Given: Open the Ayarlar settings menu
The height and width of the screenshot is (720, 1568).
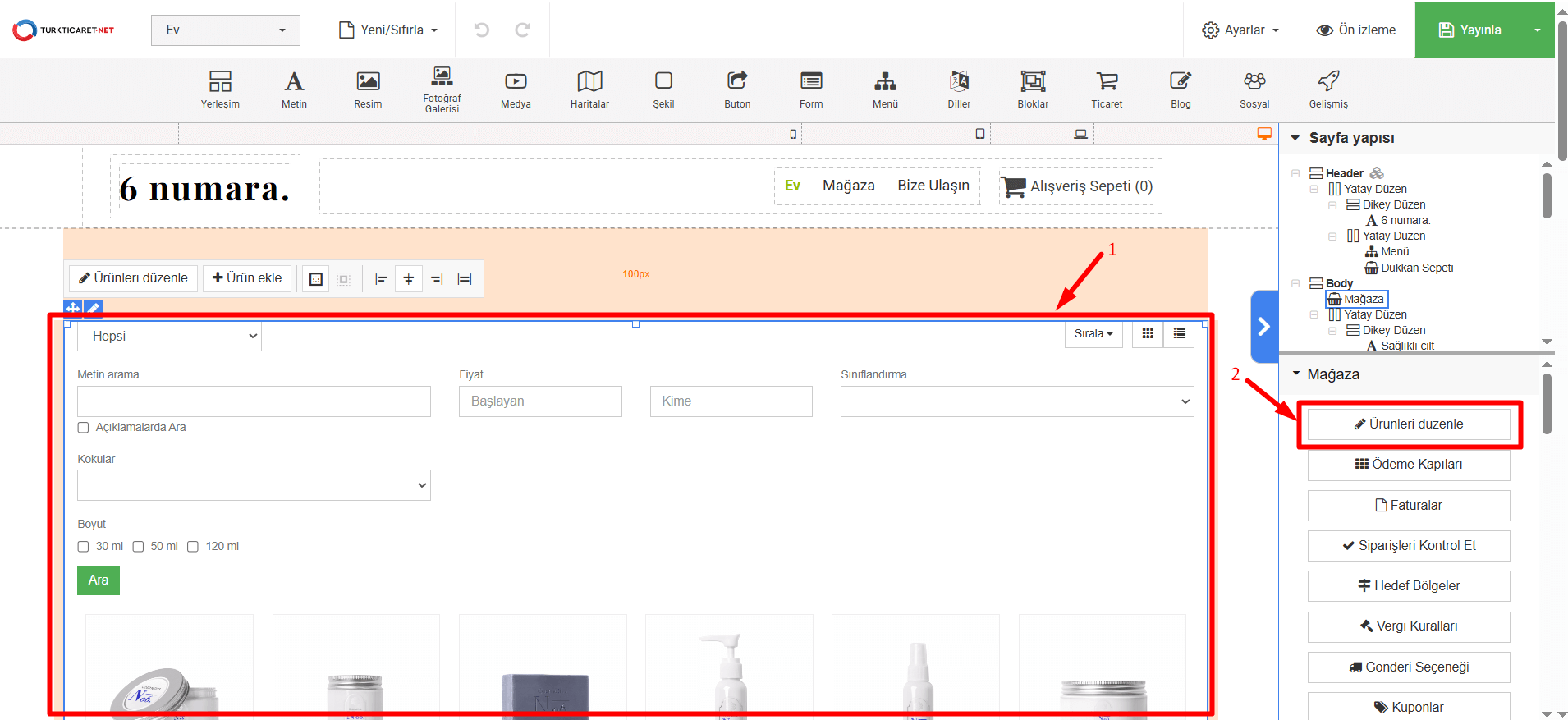Looking at the screenshot, I should (1240, 30).
